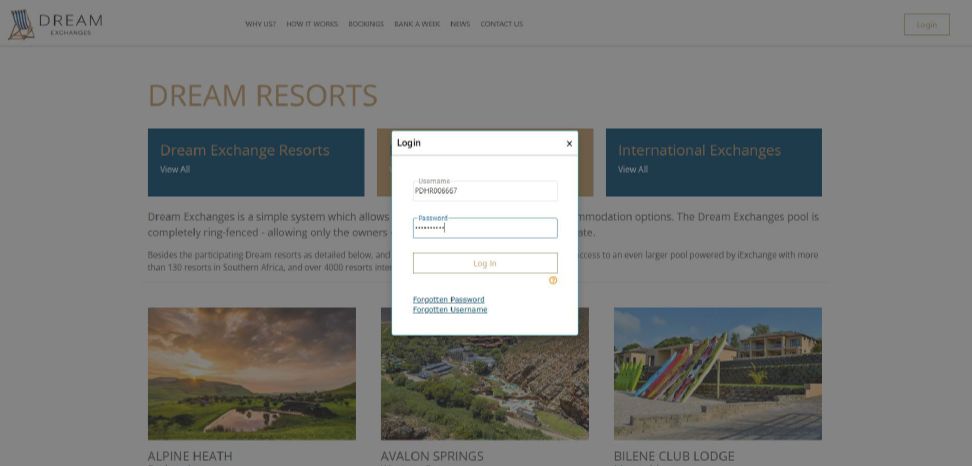Click the Login button in header
972x466 pixels.
click(926, 25)
